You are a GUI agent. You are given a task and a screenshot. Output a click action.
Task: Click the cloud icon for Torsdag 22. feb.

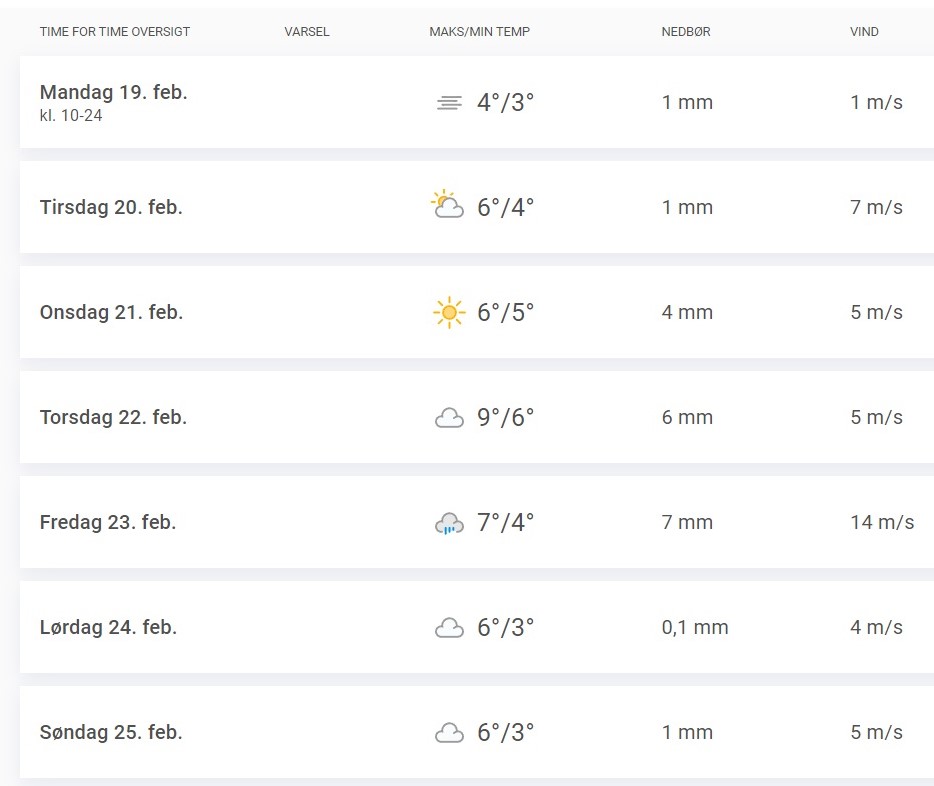(449, 418)
